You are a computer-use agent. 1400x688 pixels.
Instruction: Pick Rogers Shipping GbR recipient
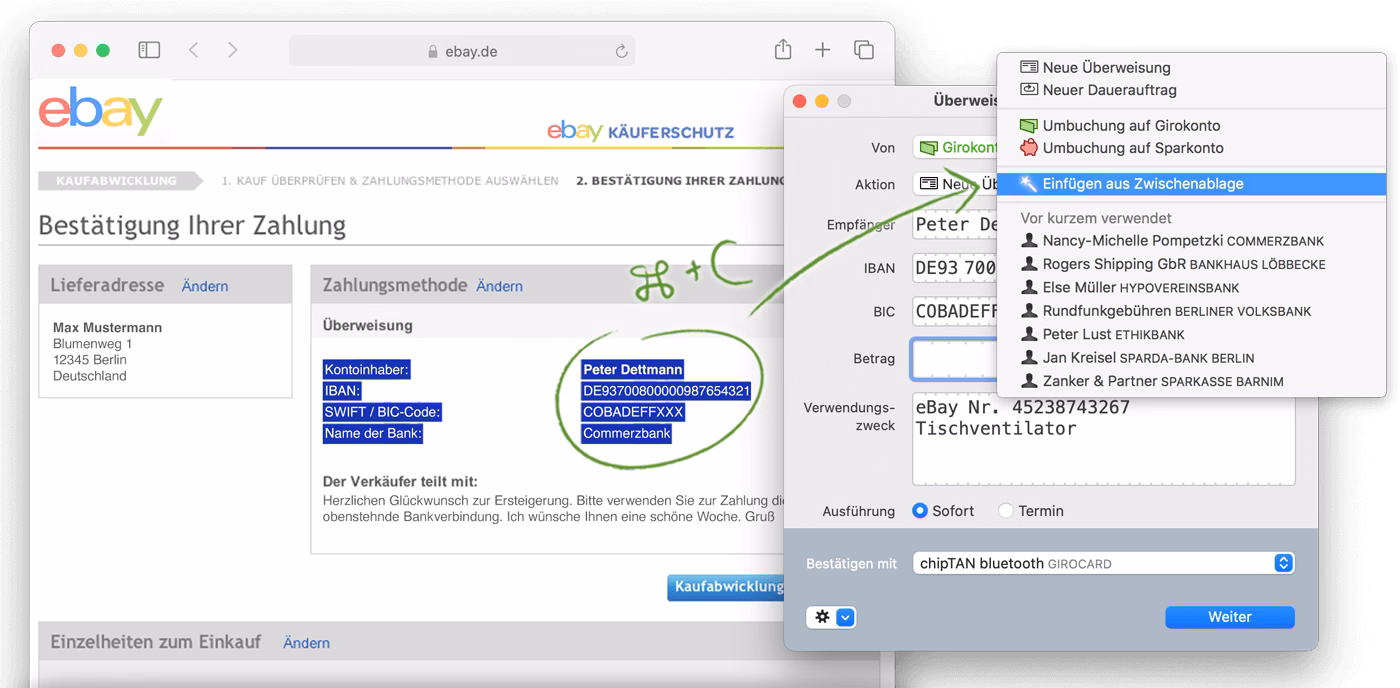1192,264
